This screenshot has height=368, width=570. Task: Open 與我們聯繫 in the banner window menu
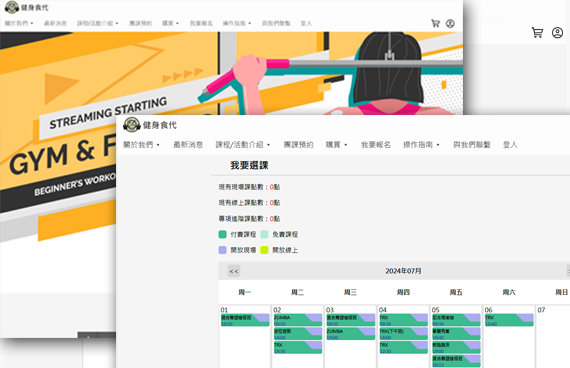tap(276, 23)
